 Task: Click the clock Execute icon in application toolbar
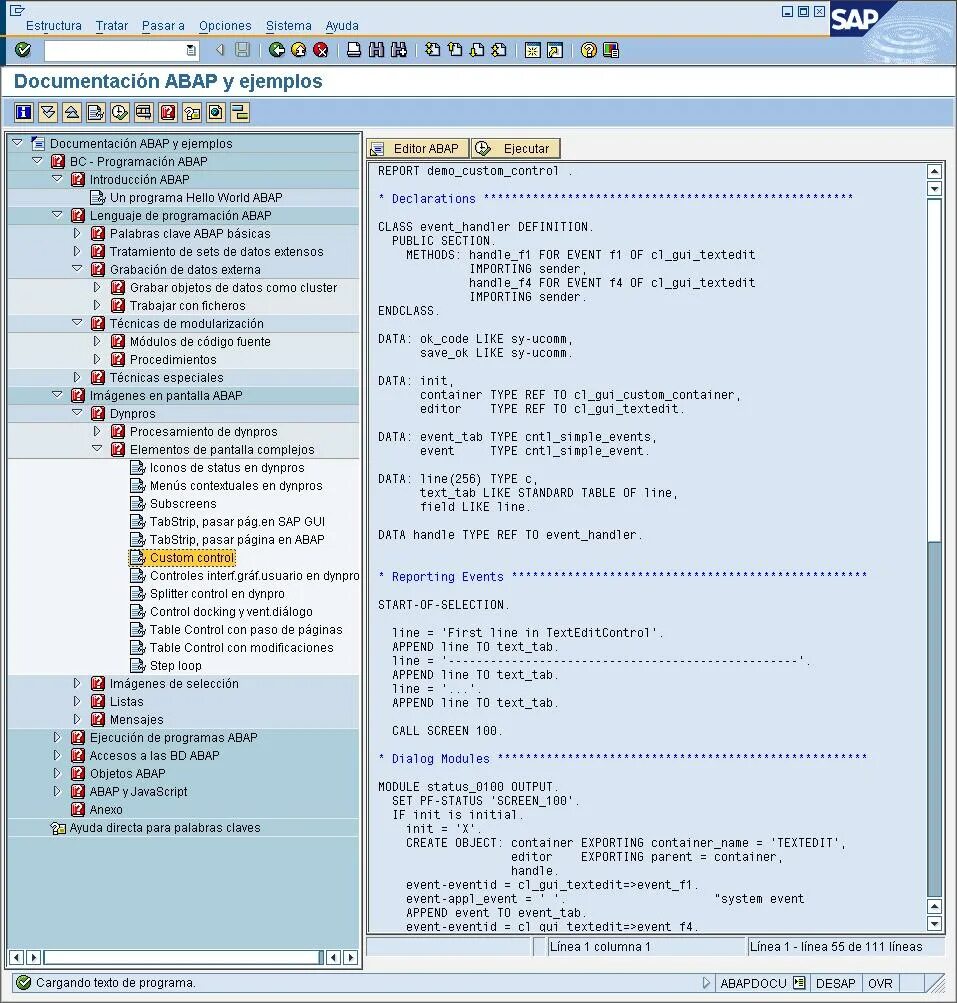point(120,113)
